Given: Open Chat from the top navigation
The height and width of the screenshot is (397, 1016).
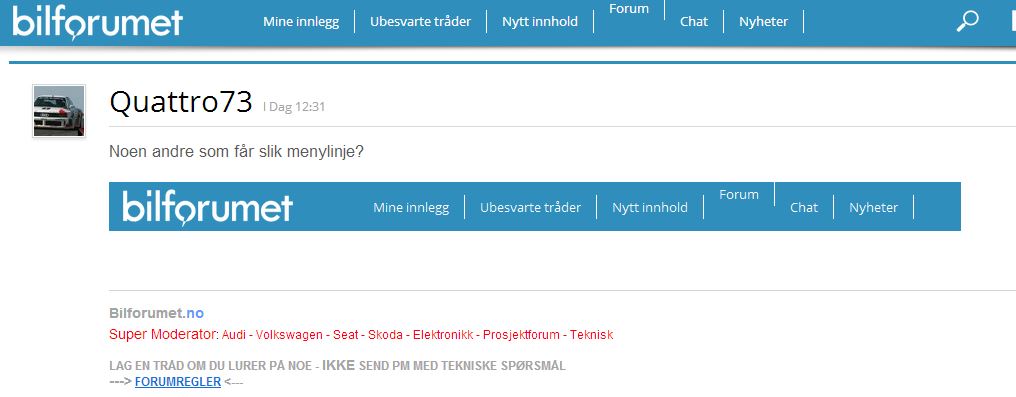Looking at the screenshot, I should [x=694, y=21].
